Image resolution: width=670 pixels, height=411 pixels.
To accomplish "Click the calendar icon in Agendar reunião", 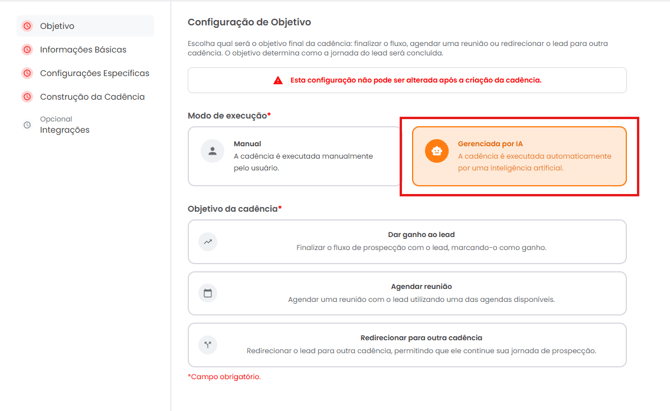I will pyautogui.click(x=208, y=293).
